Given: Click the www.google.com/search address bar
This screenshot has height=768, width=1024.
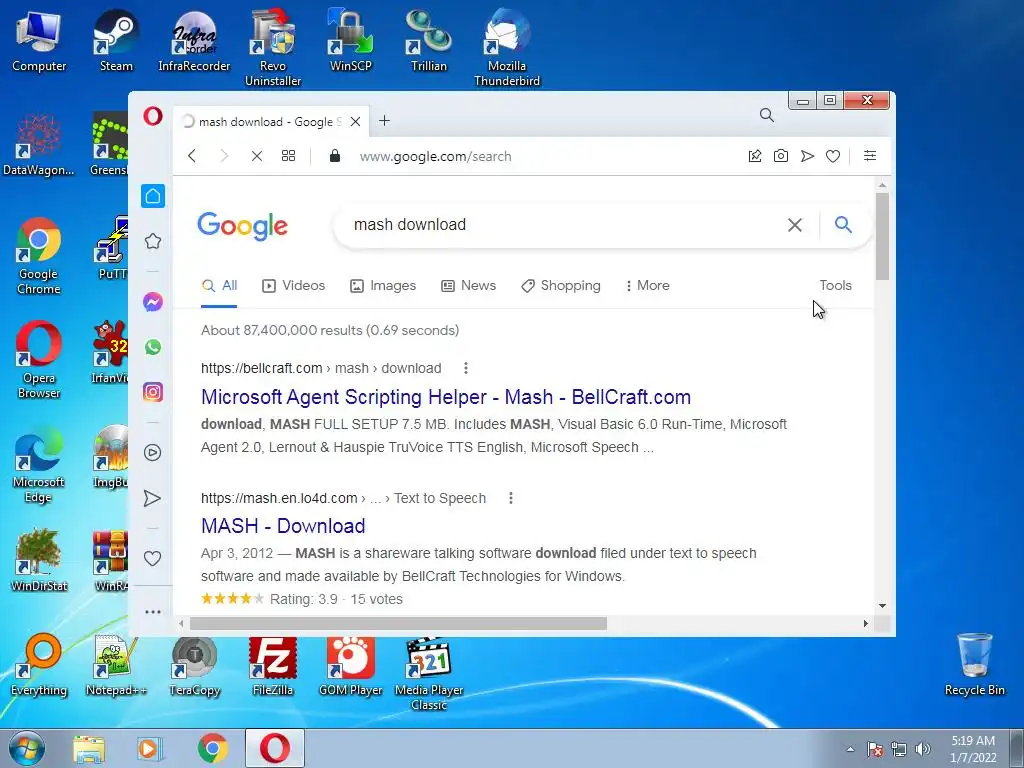Looking at the screenshot, I should (436, 156).
